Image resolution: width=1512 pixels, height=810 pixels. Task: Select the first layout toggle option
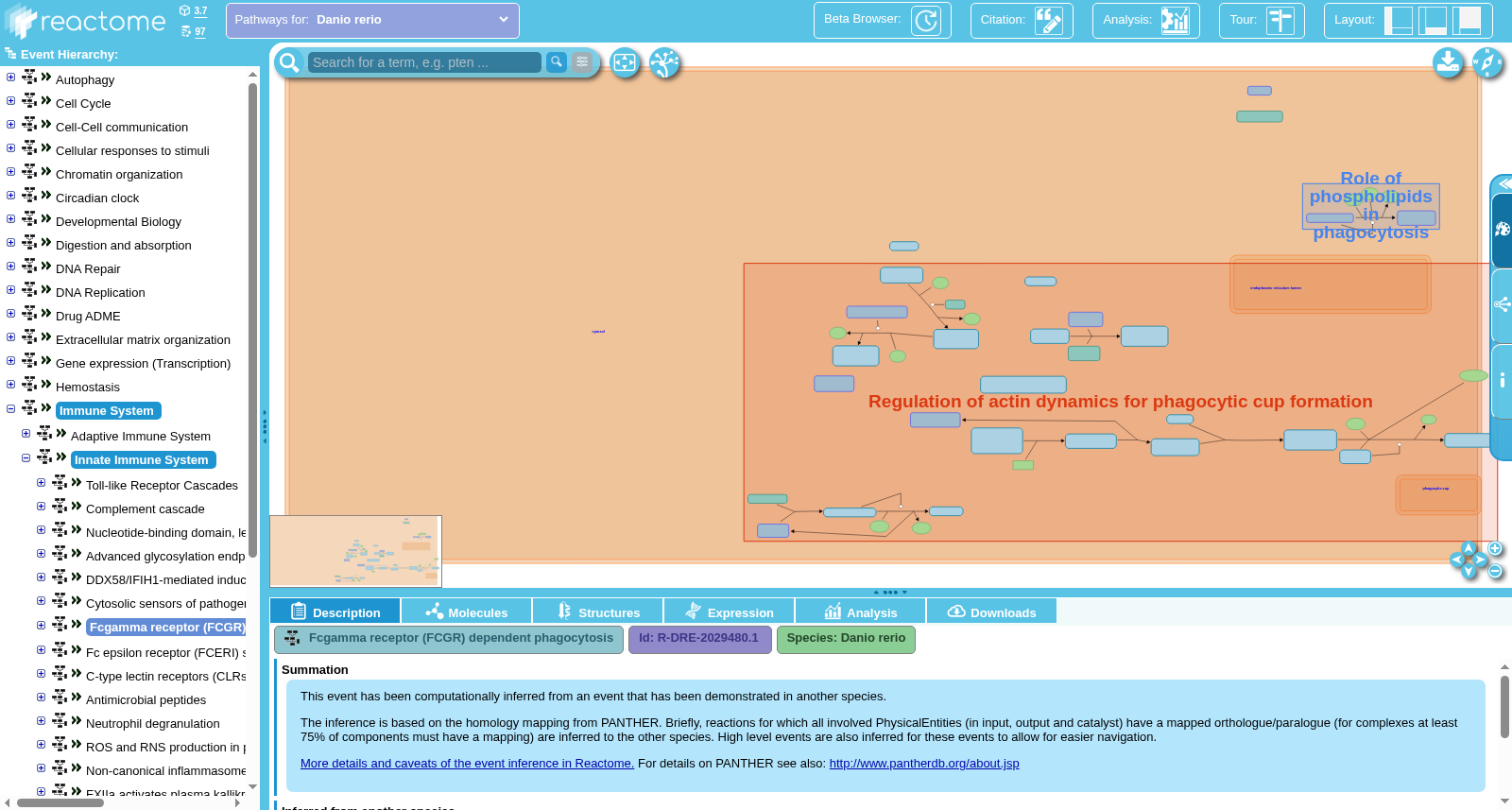coord(1398,20)
